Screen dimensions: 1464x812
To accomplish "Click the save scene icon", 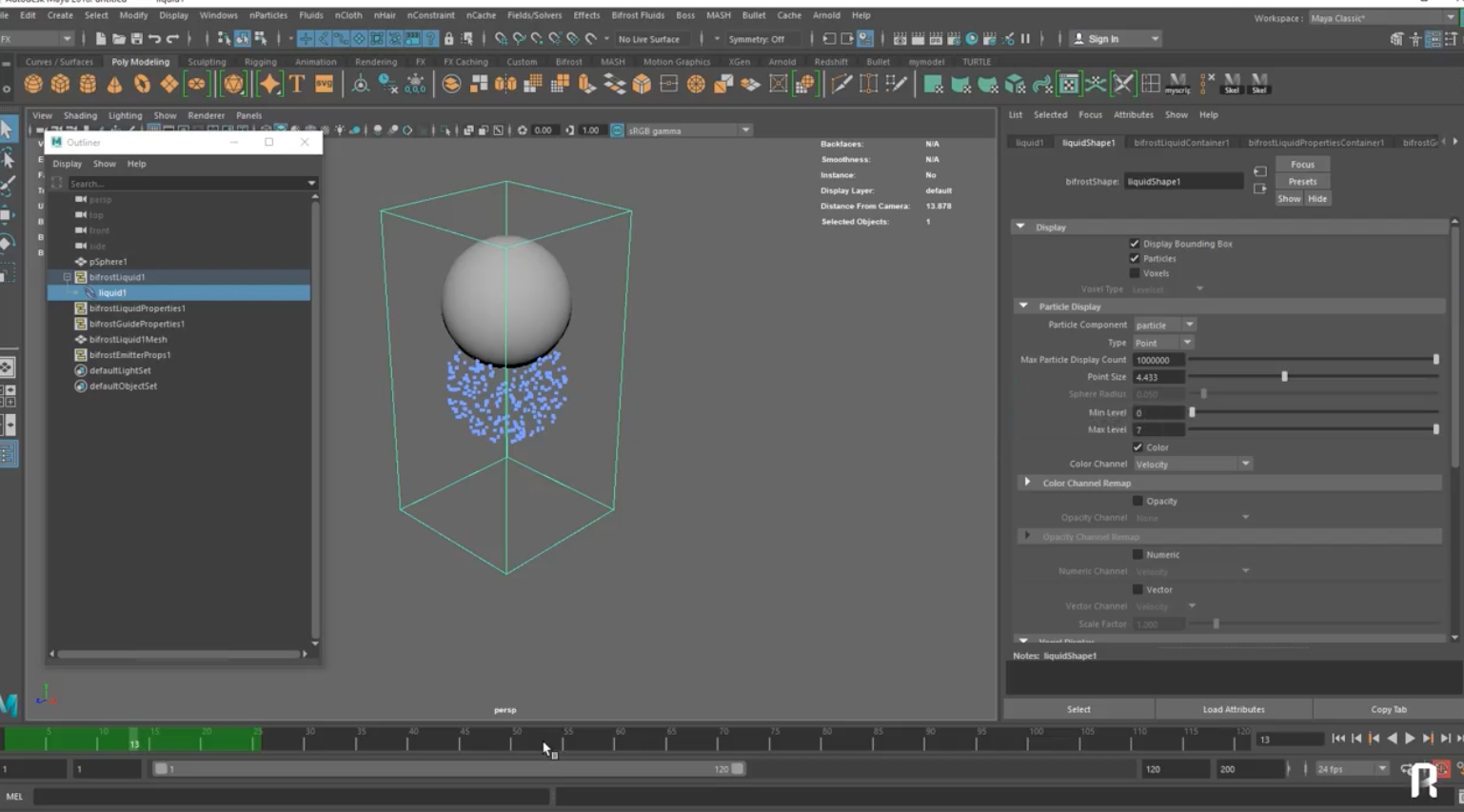I will pyautogui.click(x=136, y=39).
